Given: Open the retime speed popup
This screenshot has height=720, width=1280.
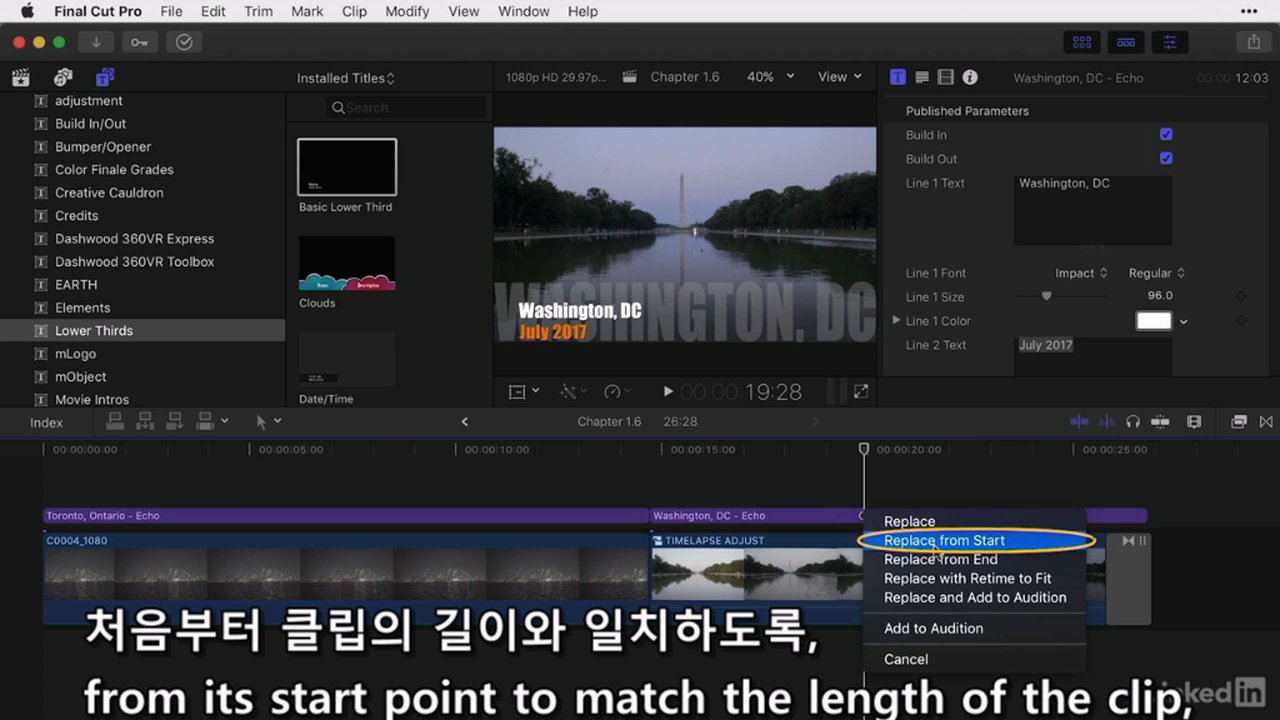Looking at the screenshot, I should click(618, 392).
